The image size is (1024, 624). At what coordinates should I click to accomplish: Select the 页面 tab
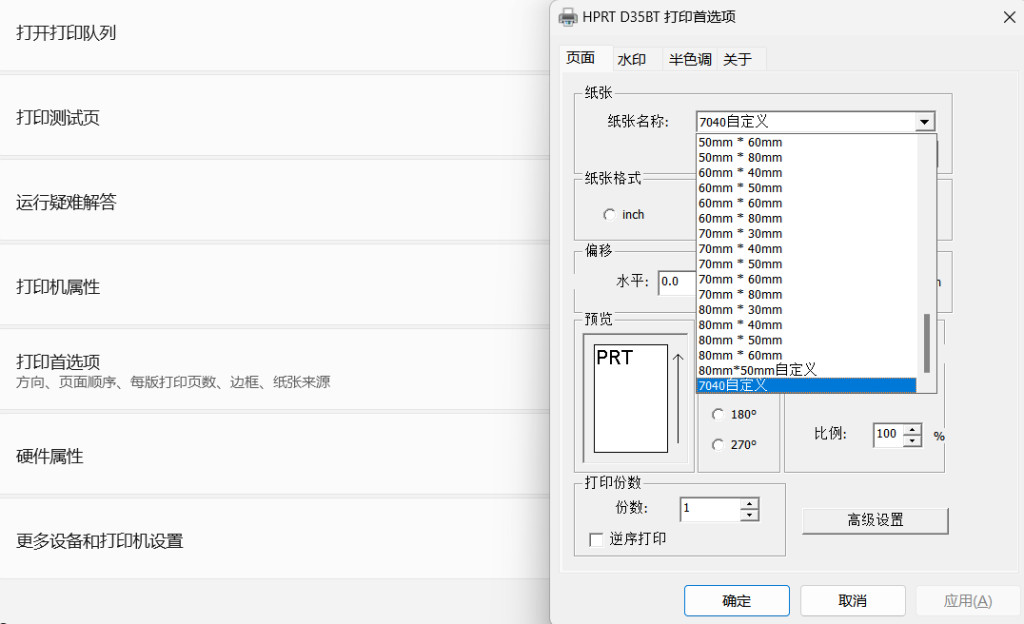point(580,58)
